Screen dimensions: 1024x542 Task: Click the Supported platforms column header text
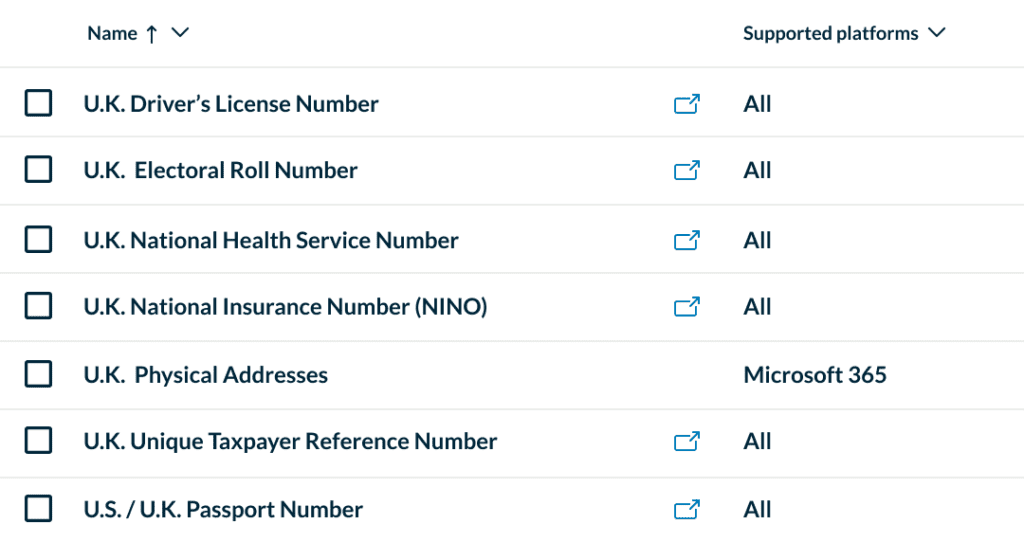tap(830, 34)
